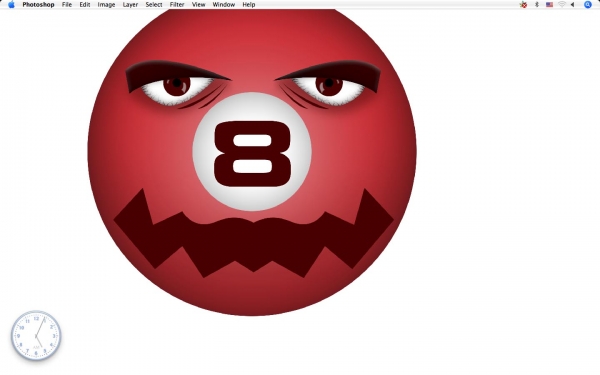The image size is (600, 375).
Task: Open the Image menu
Action: coord(106,5)
